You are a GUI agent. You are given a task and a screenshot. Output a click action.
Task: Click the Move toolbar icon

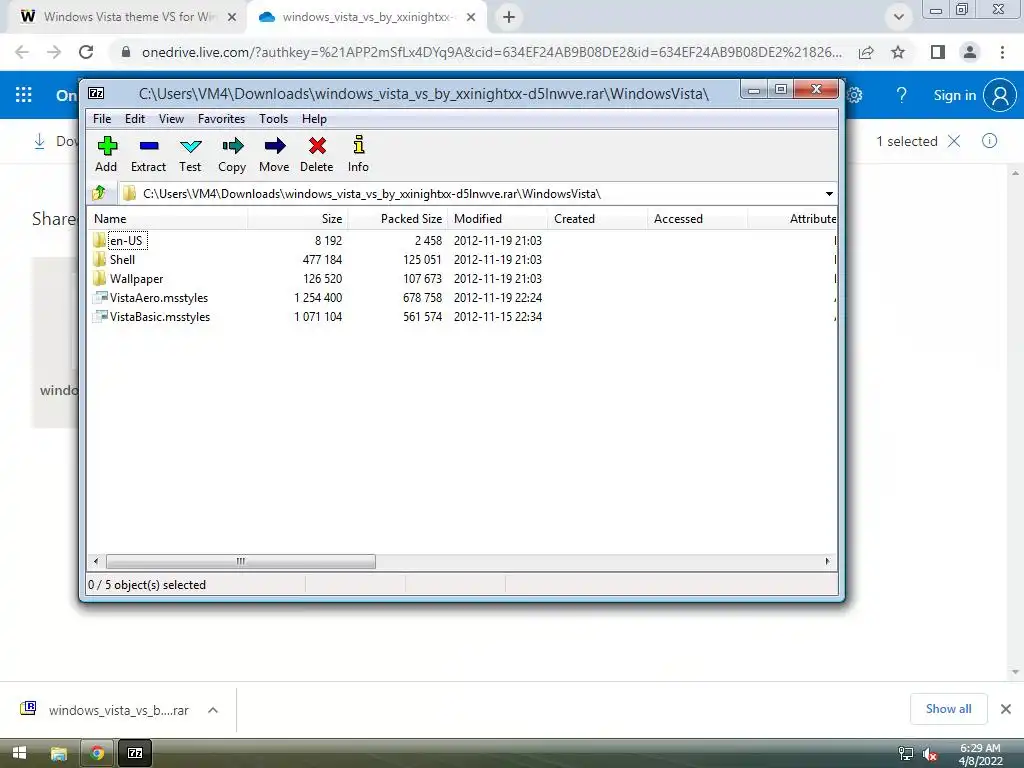[x=274, y=154]
